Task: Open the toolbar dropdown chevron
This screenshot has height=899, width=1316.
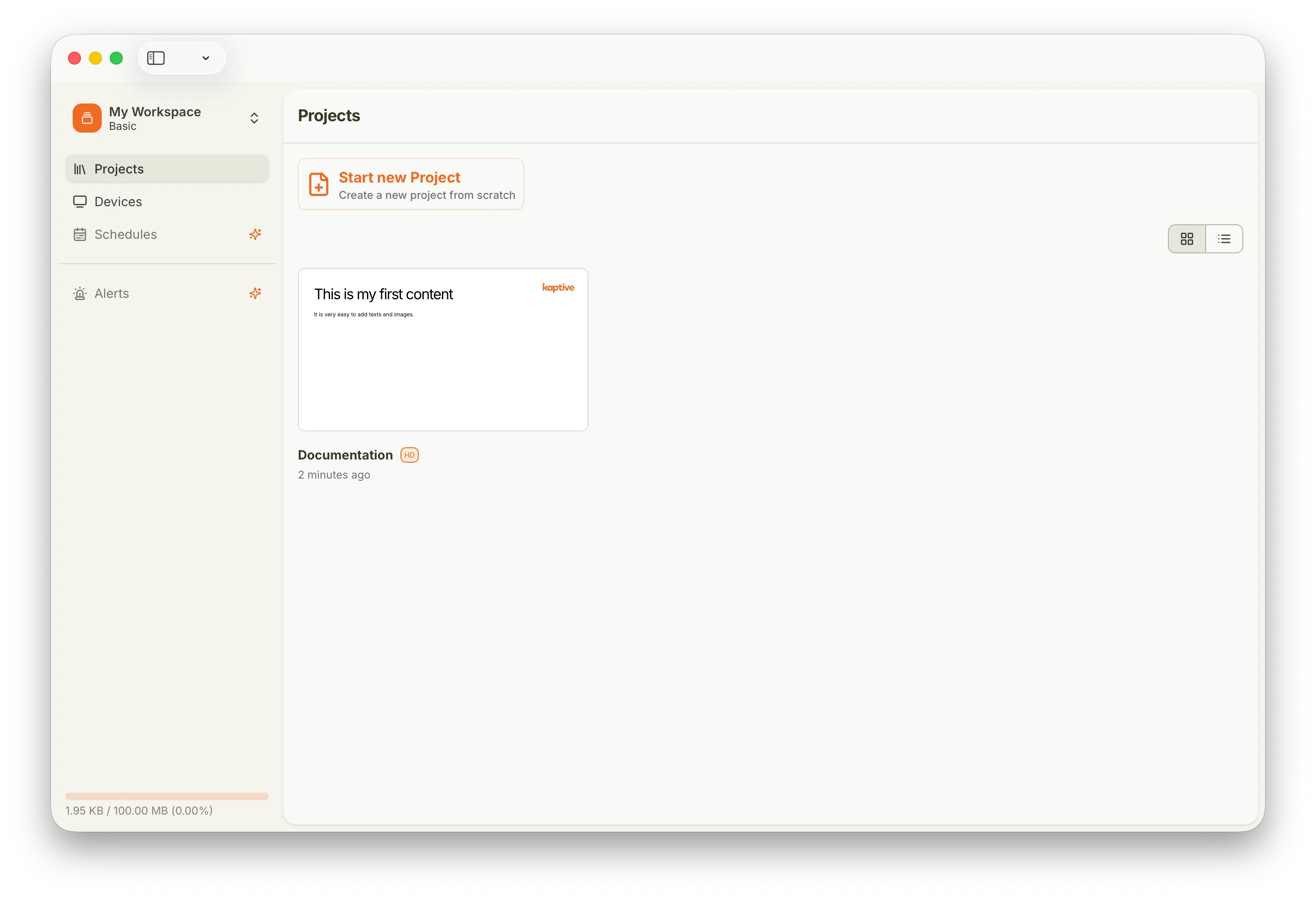Action: pyautogui.click(x=206, y=58)
